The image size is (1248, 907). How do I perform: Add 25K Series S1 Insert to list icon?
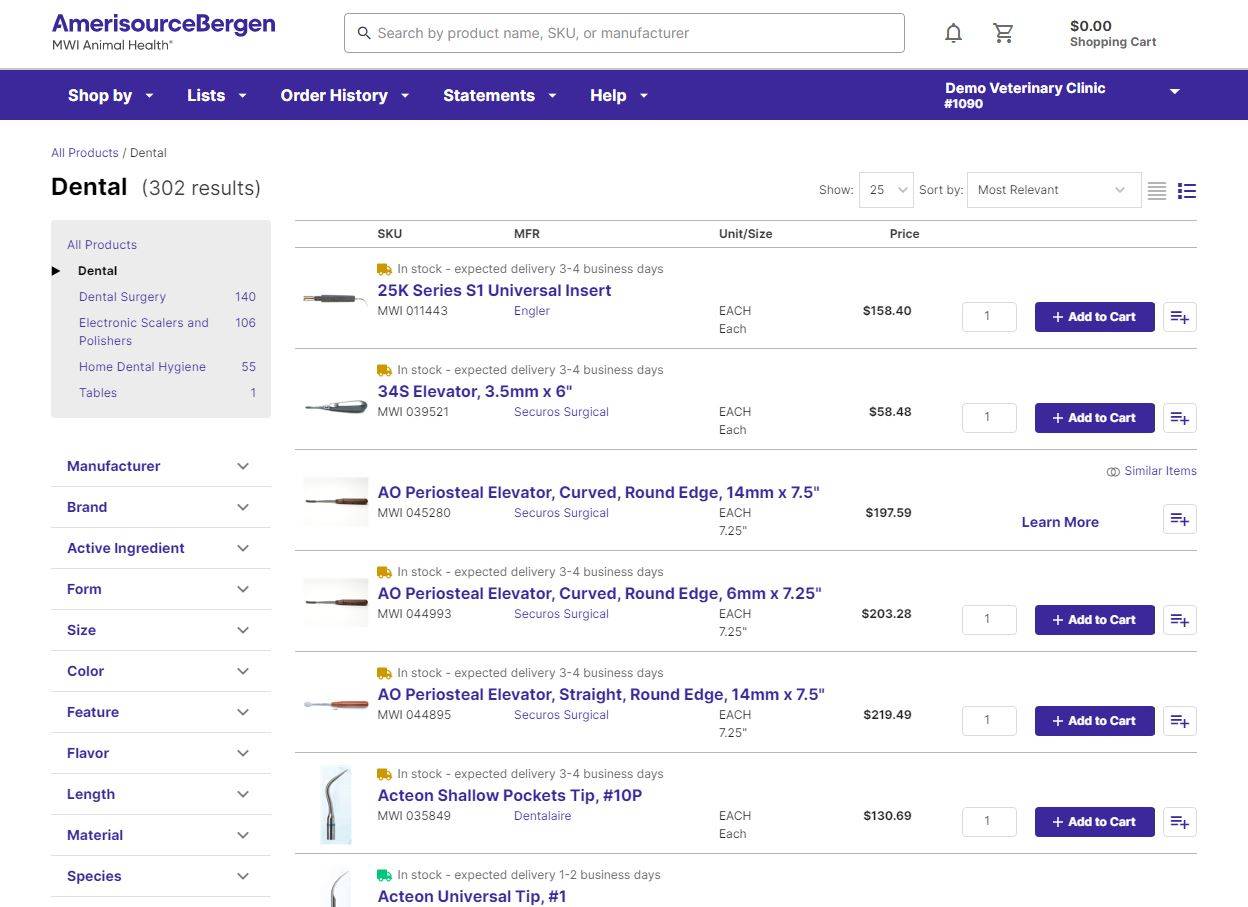1180,317
